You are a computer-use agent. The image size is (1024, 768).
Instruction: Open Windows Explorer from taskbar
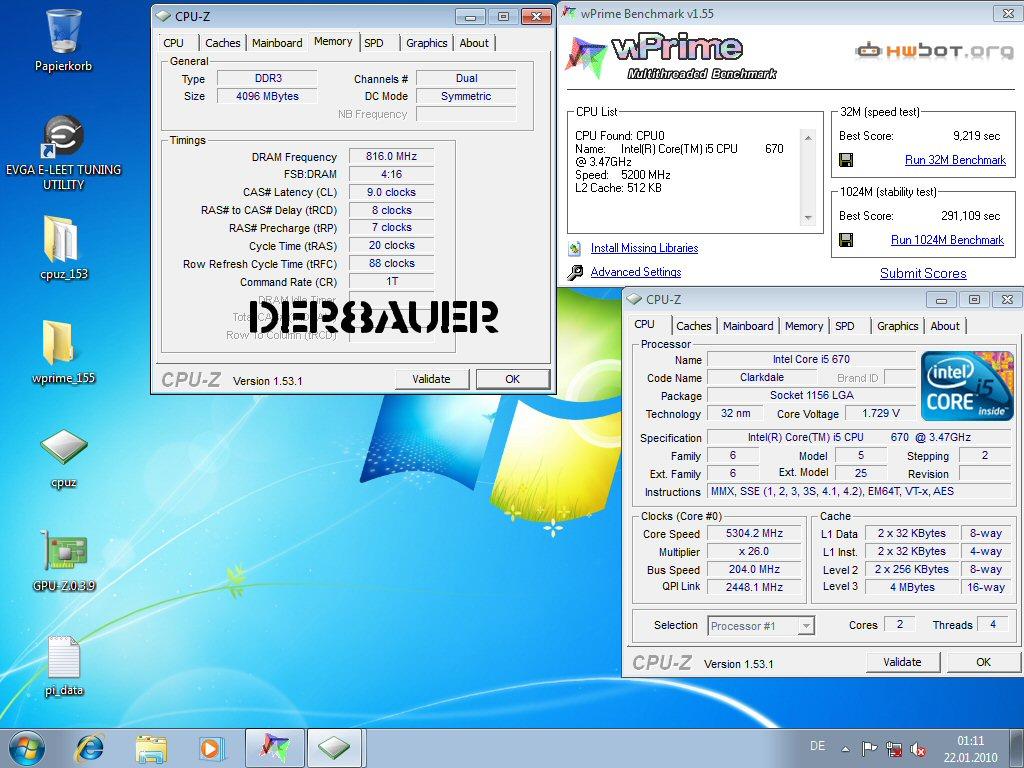point(151,748)
